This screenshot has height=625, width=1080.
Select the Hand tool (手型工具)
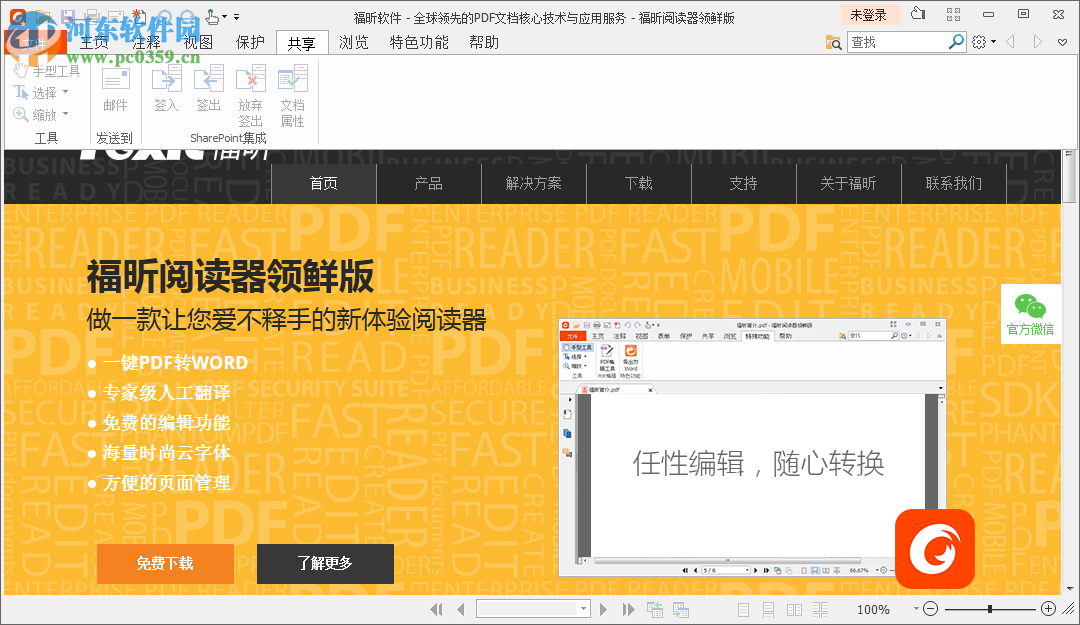coord(47,71)
